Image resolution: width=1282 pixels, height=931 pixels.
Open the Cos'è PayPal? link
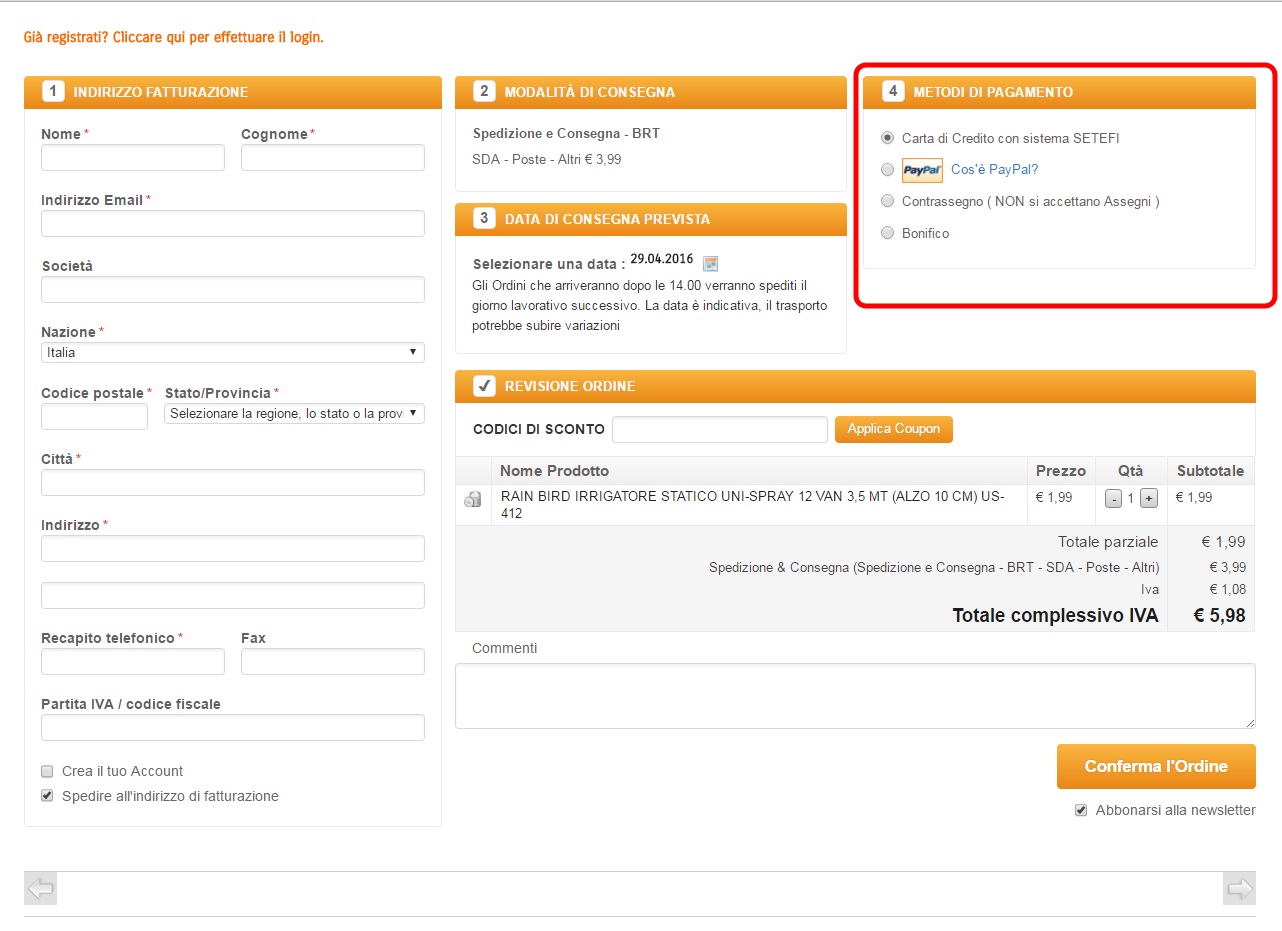click(994, 170)
